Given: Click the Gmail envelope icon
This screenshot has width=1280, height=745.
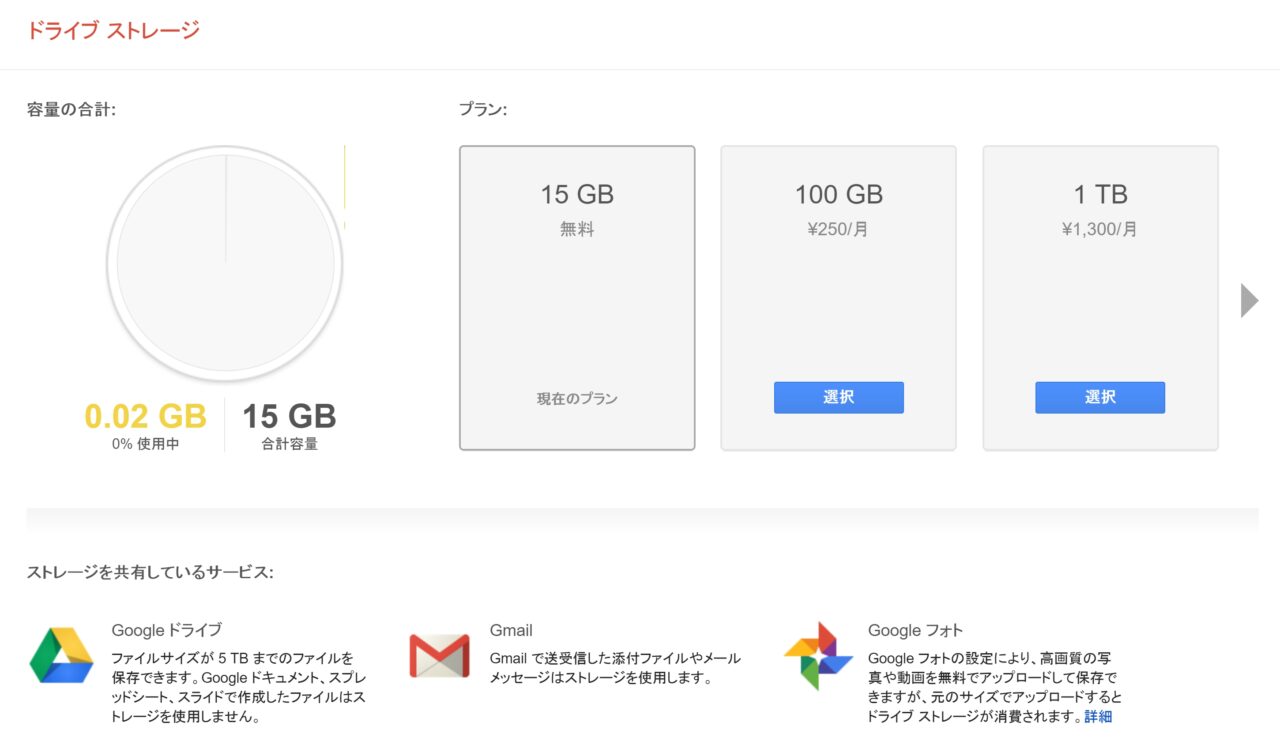Looking at the screenshot, I should (439, 656).
